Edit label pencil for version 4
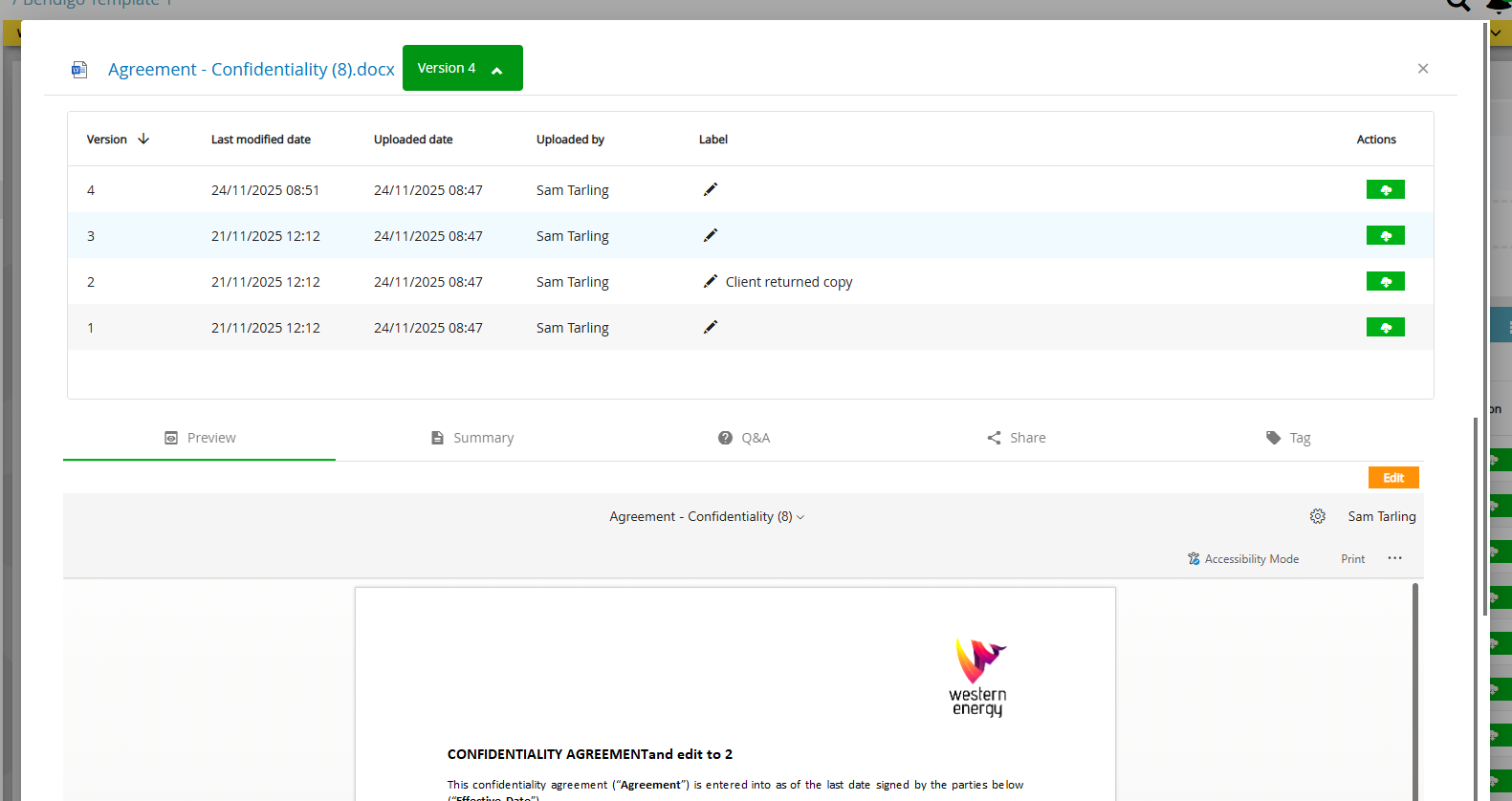This screenshot has height=801, width=1512. (711, 189)
